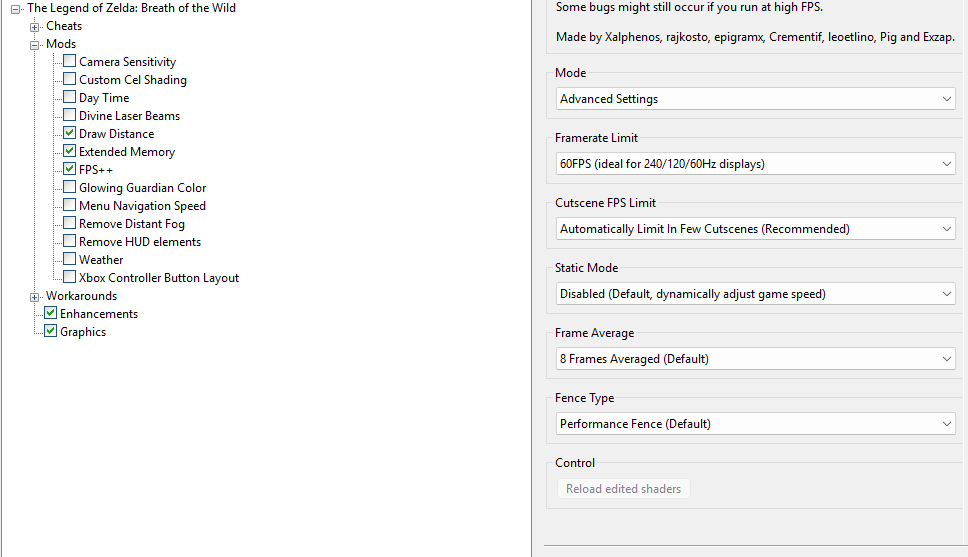Open the Fence Type dropdown
The image size is (968, 557).
[756, 424]
